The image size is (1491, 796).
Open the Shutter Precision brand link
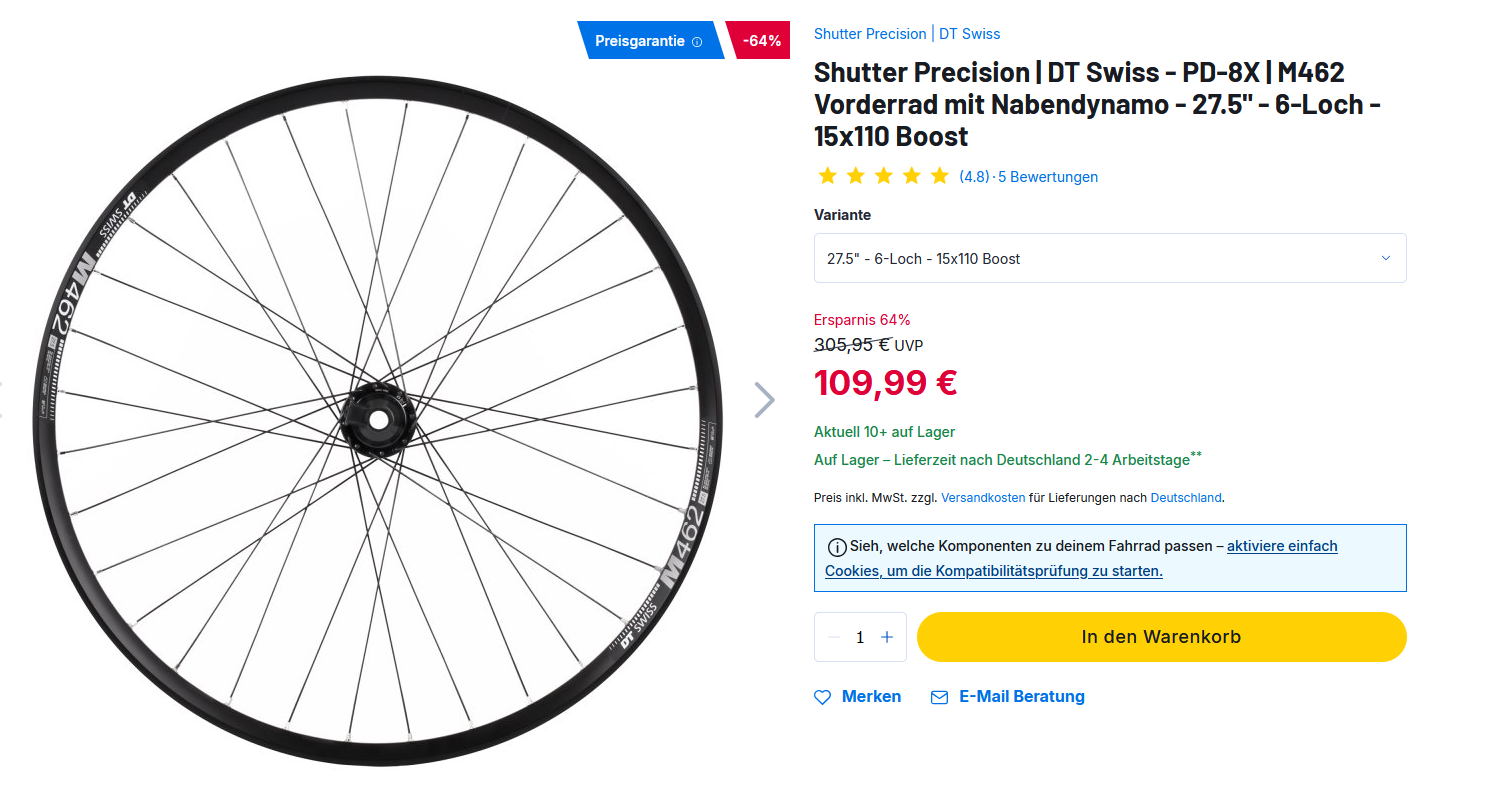[870, 34]
